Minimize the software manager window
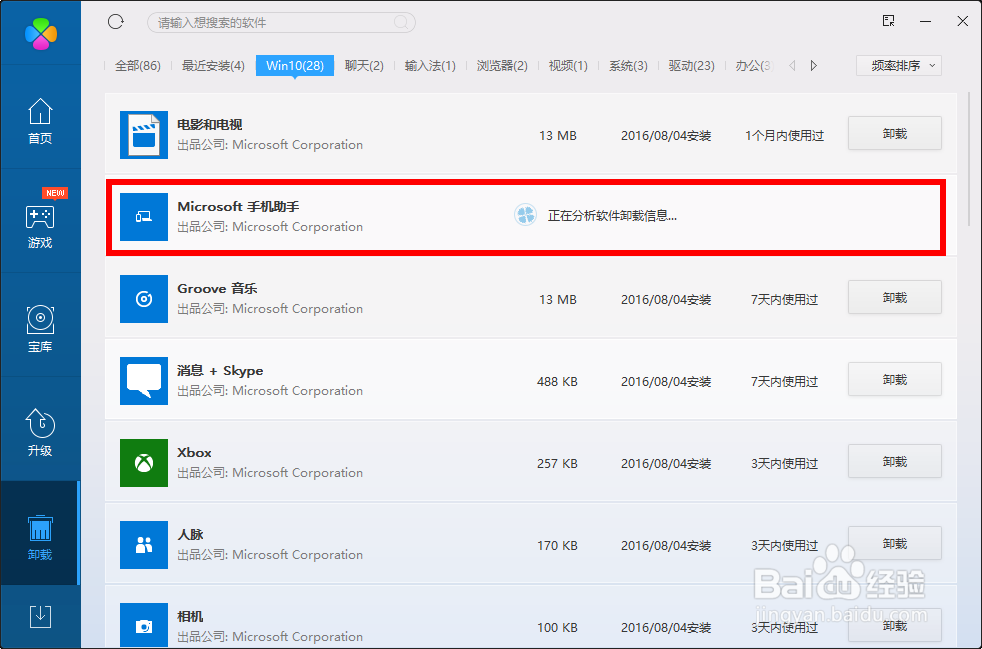 coord(926,21)
